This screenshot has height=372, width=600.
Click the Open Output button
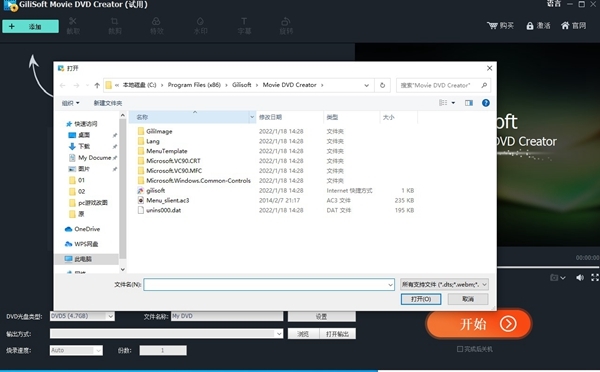pos(337,334)
